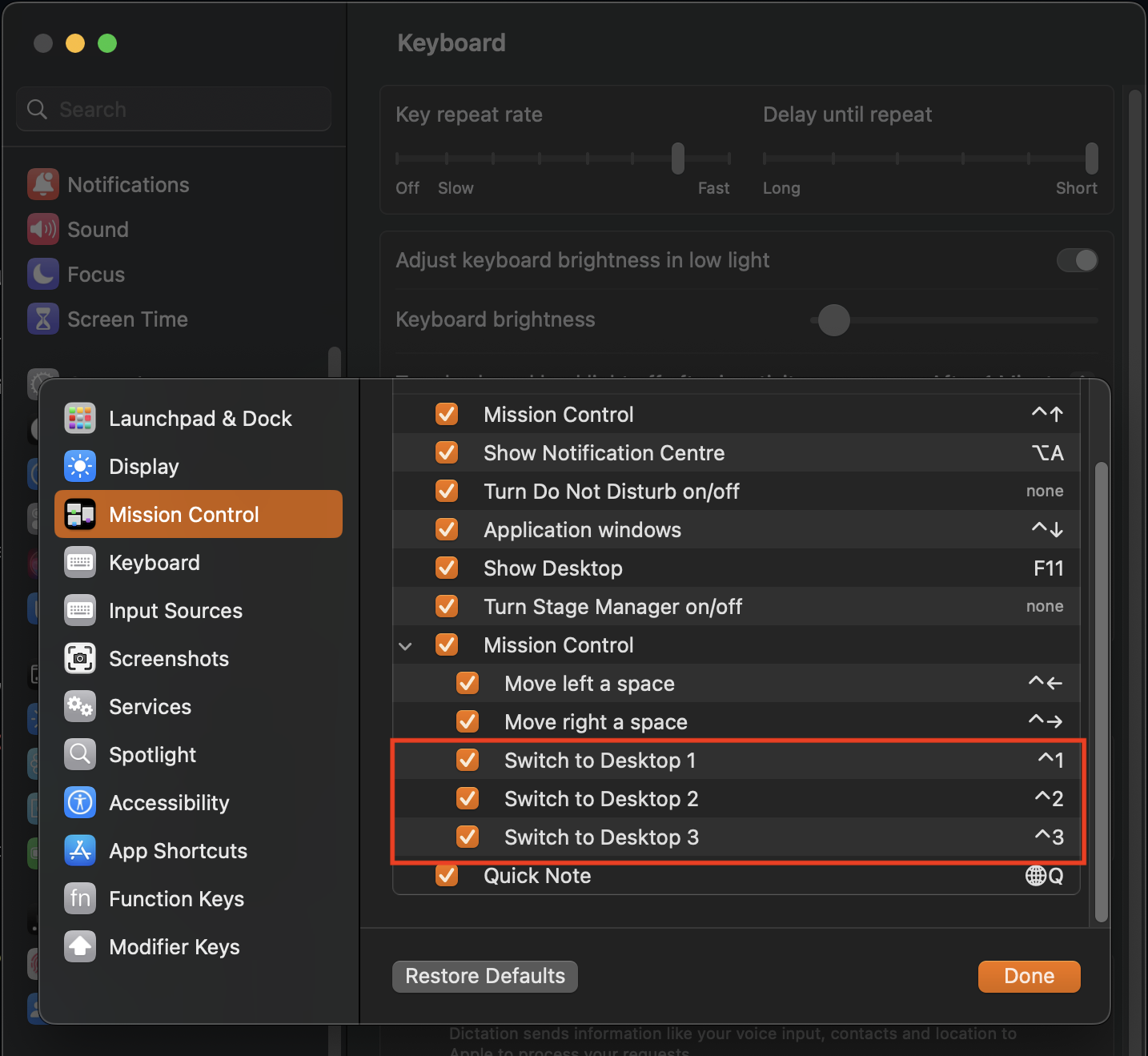Image resolution: width=1148 pixels, height=1056 pixels.
Task: Open the Modifier Keys icon
Action: point(80,946)
